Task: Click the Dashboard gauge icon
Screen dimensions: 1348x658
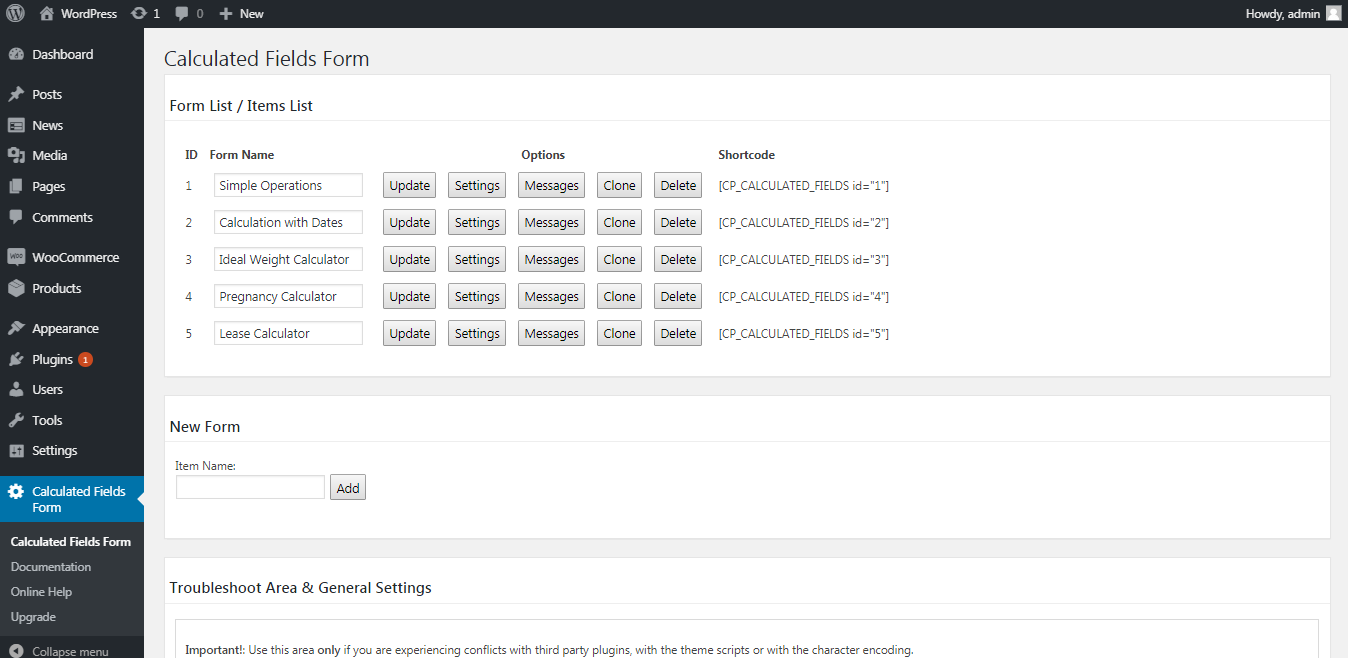Action: click(x=16, y=54)
